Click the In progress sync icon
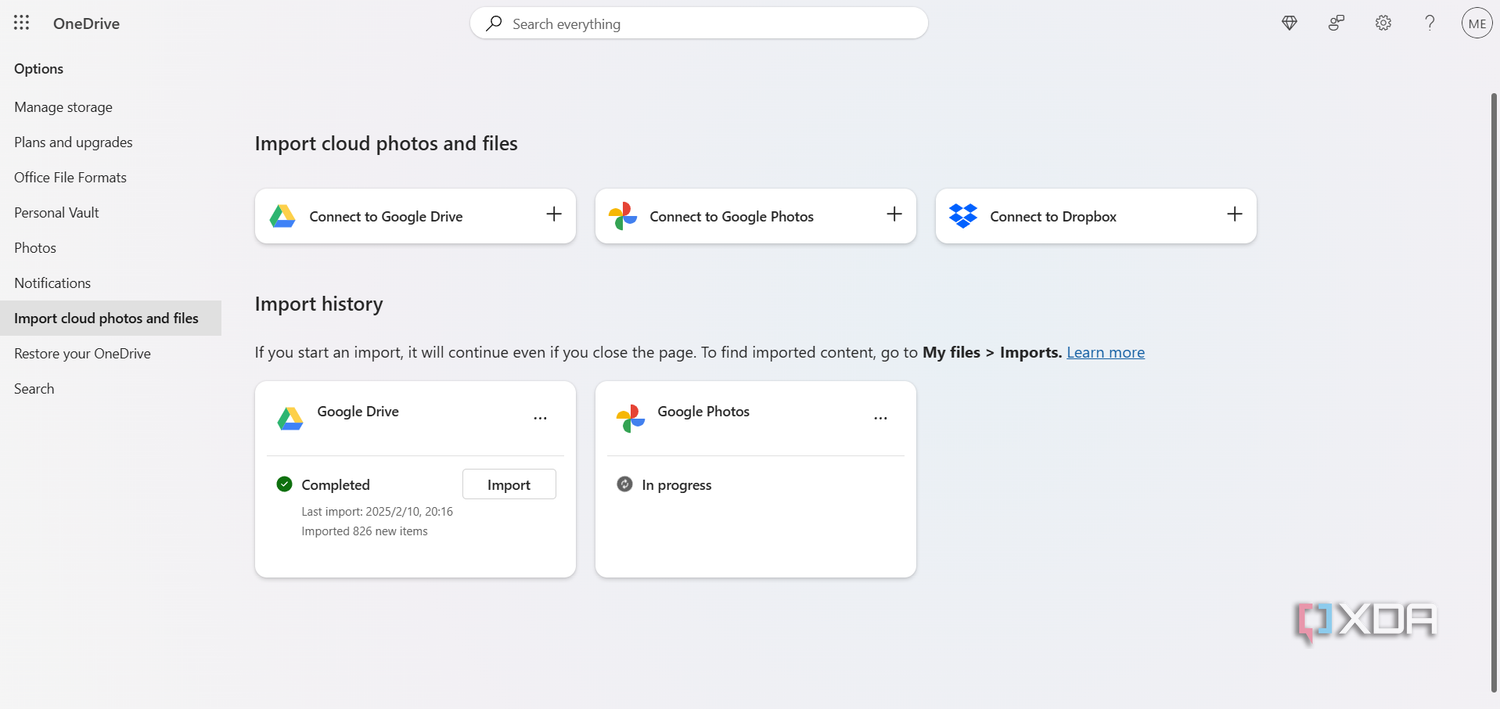This screenshot has height=709, width=1500. pyautogui.click(x=625, y=484)
